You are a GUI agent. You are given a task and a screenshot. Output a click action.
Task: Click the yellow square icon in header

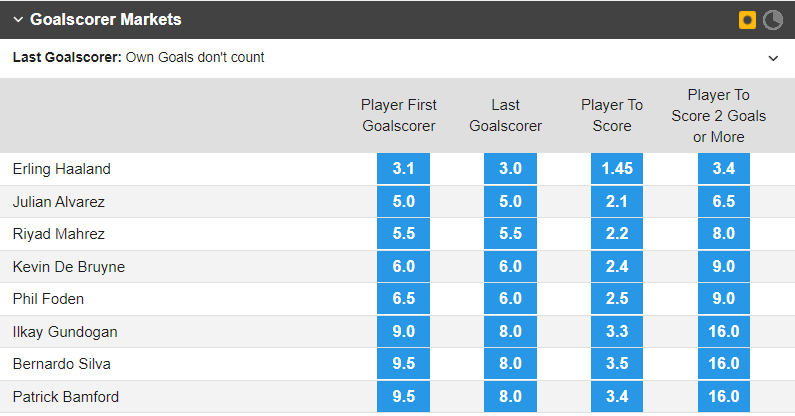[x=747, y=19]
